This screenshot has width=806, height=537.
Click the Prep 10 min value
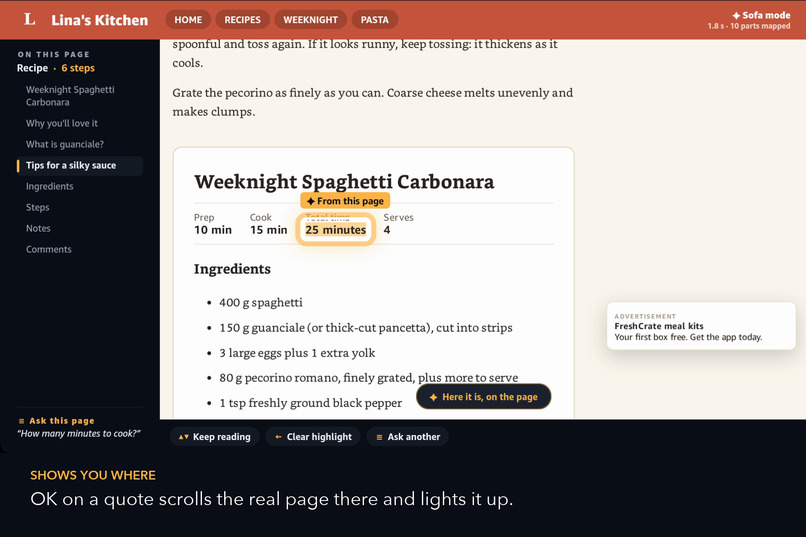(x=213, y=230)
